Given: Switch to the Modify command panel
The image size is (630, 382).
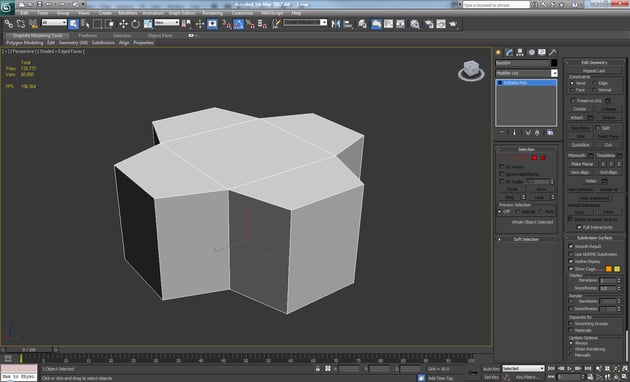Looking at the screenshot, I should point(509,52).
